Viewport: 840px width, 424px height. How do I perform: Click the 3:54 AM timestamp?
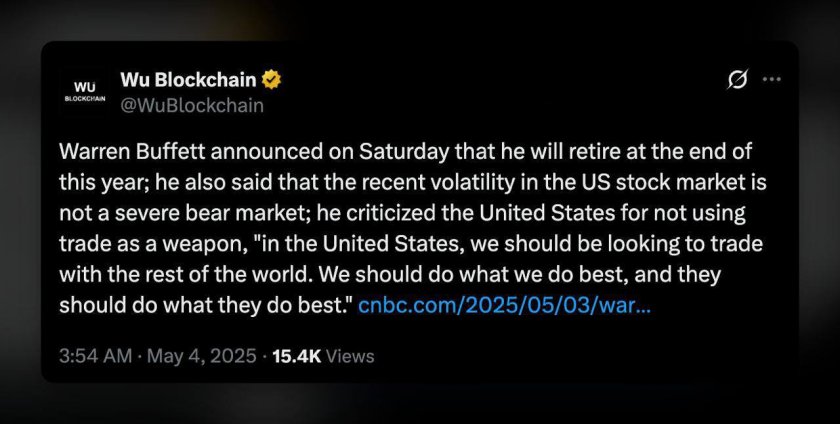(95, 356)
